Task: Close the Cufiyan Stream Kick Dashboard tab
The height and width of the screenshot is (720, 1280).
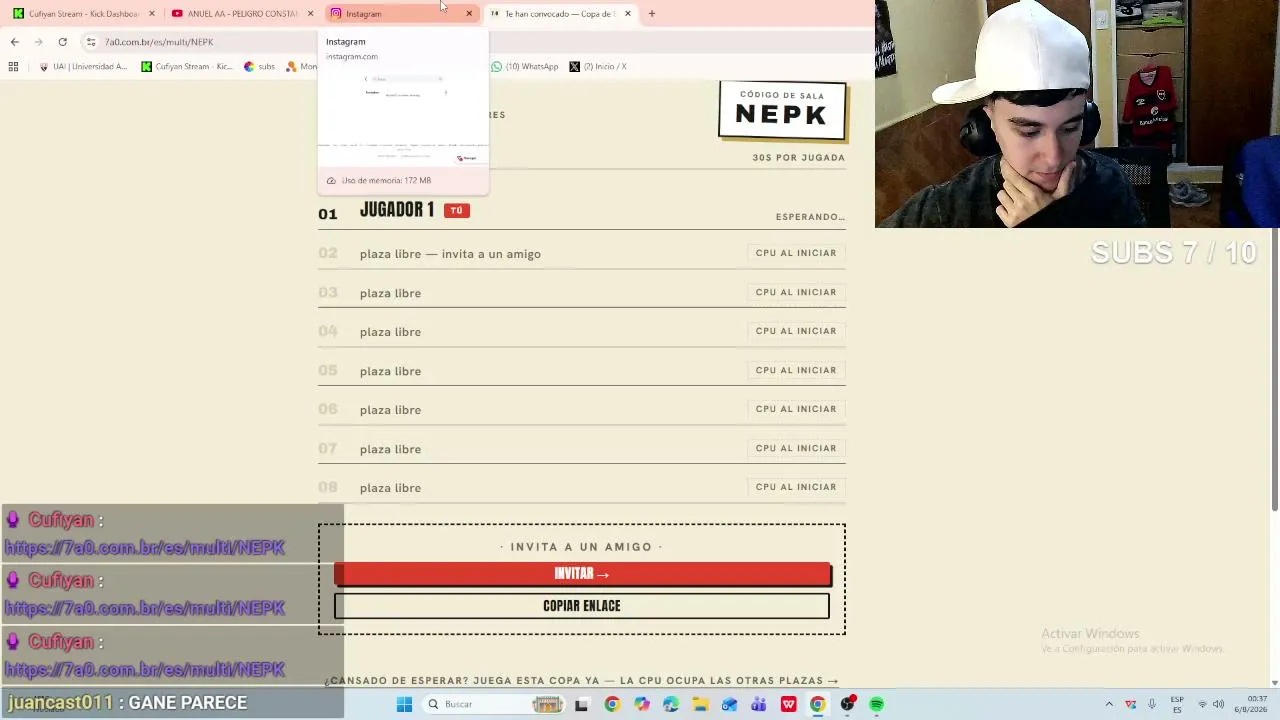Action: [152, 14]
